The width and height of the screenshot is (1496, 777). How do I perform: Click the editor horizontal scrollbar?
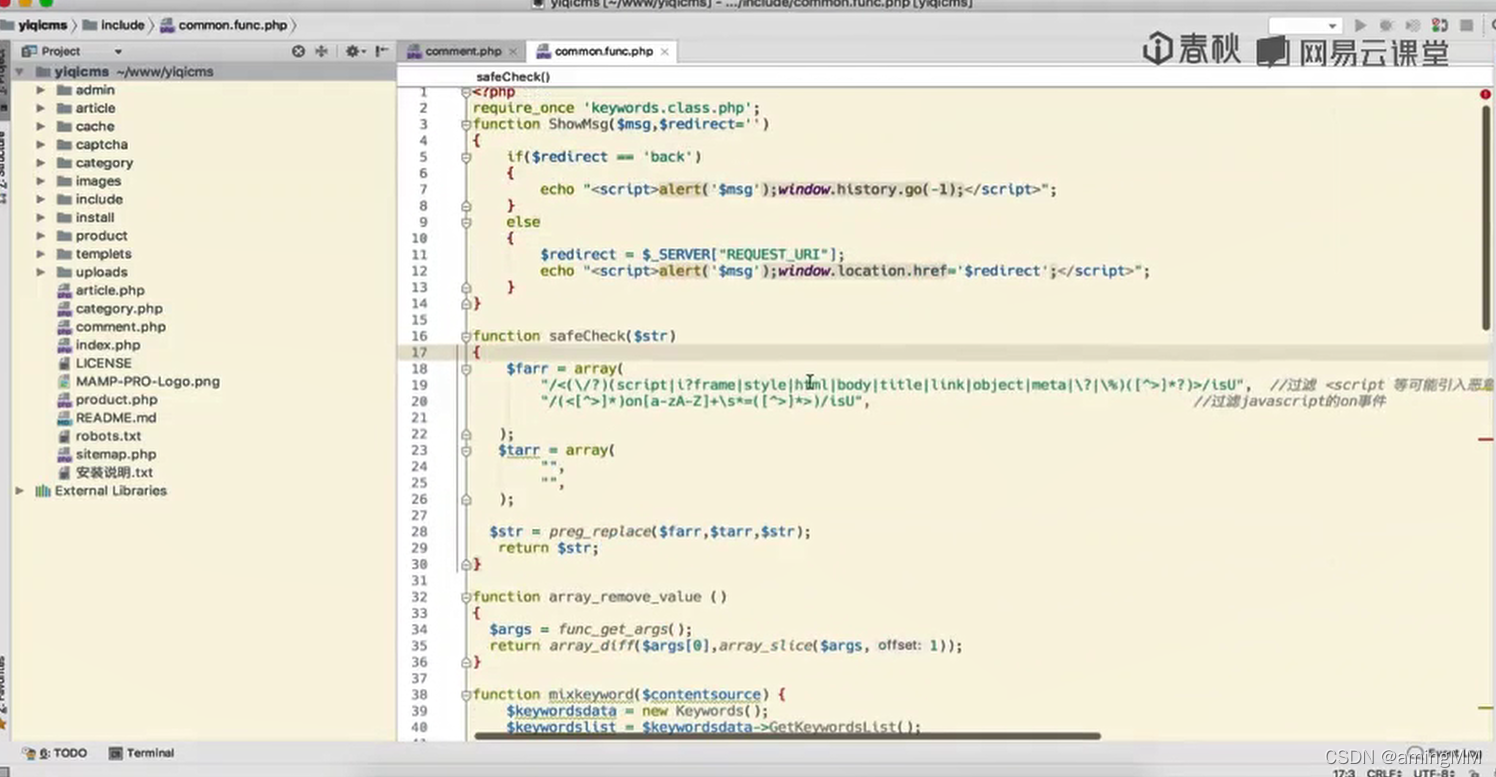787,736
